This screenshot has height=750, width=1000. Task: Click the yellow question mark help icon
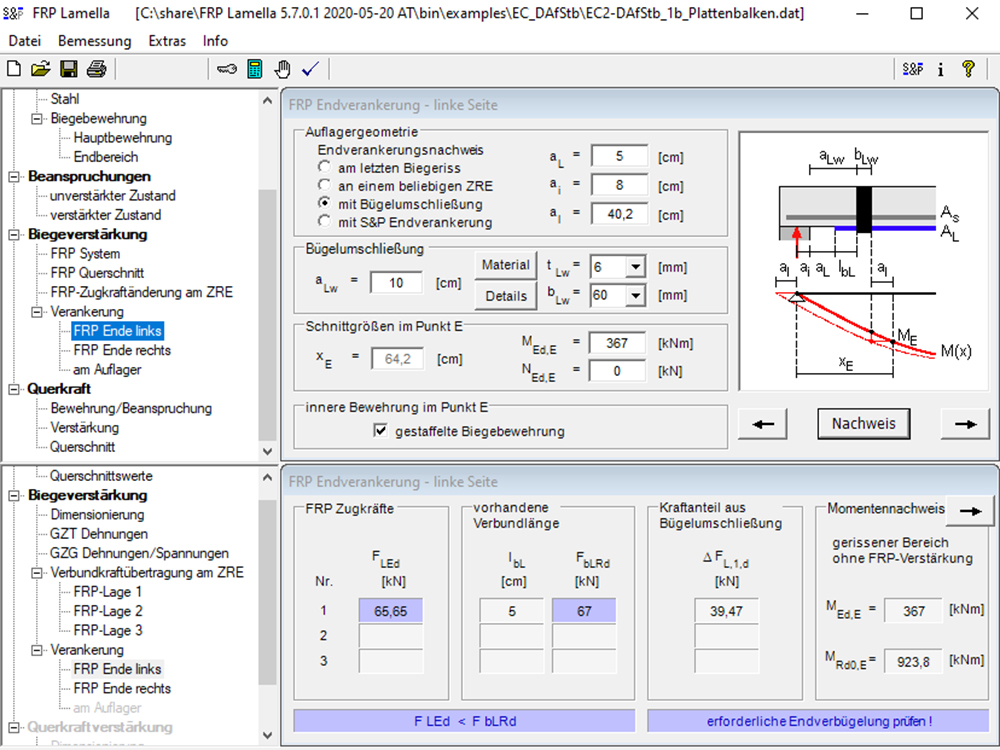pyautogui.click(x=968, y=68)
